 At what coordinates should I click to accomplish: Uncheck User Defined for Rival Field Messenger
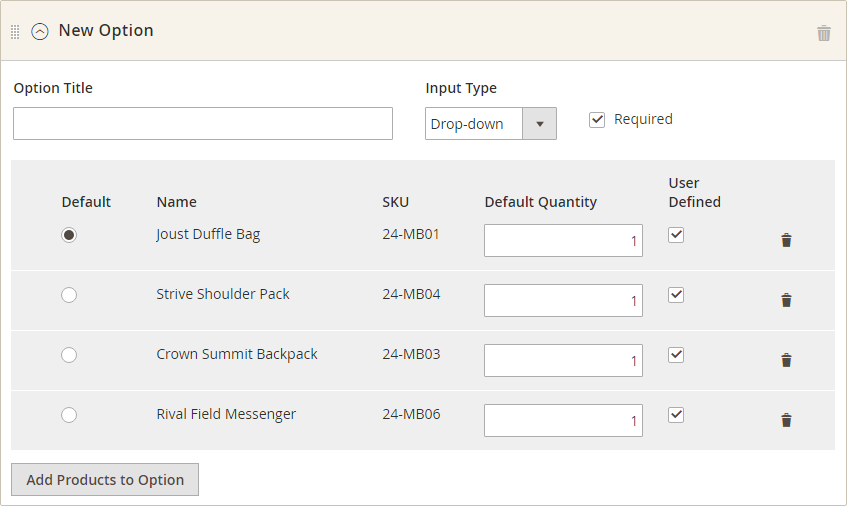[676, 415]
